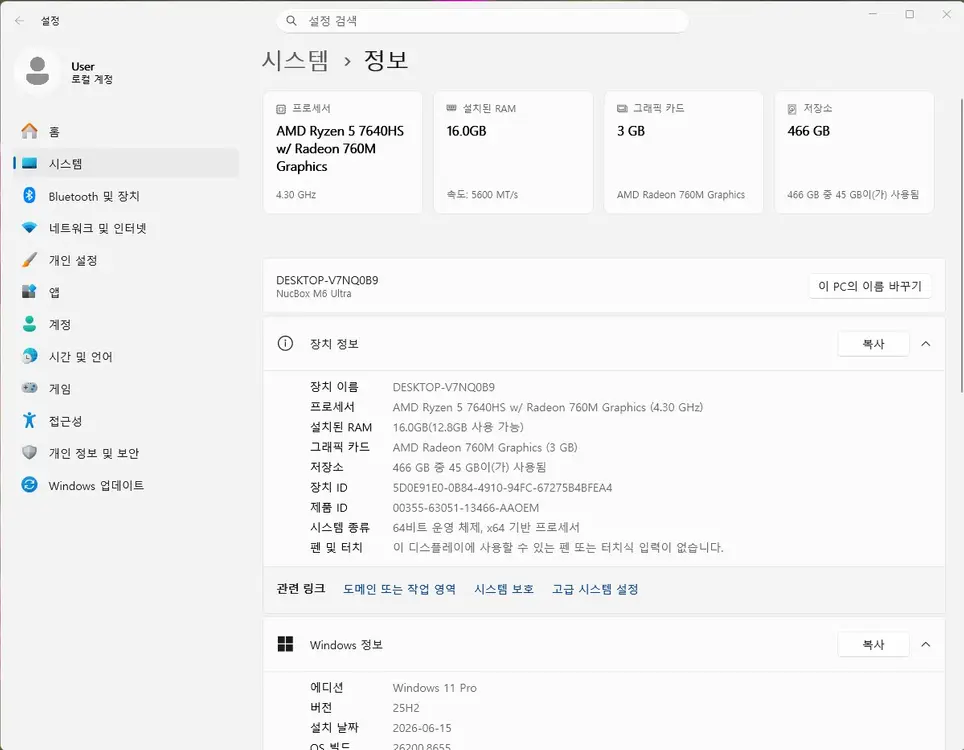Click the 설정 검색 search field
The width and height of the screenshot is (964, 750).
pyautogui.click(x=483, y=21)
